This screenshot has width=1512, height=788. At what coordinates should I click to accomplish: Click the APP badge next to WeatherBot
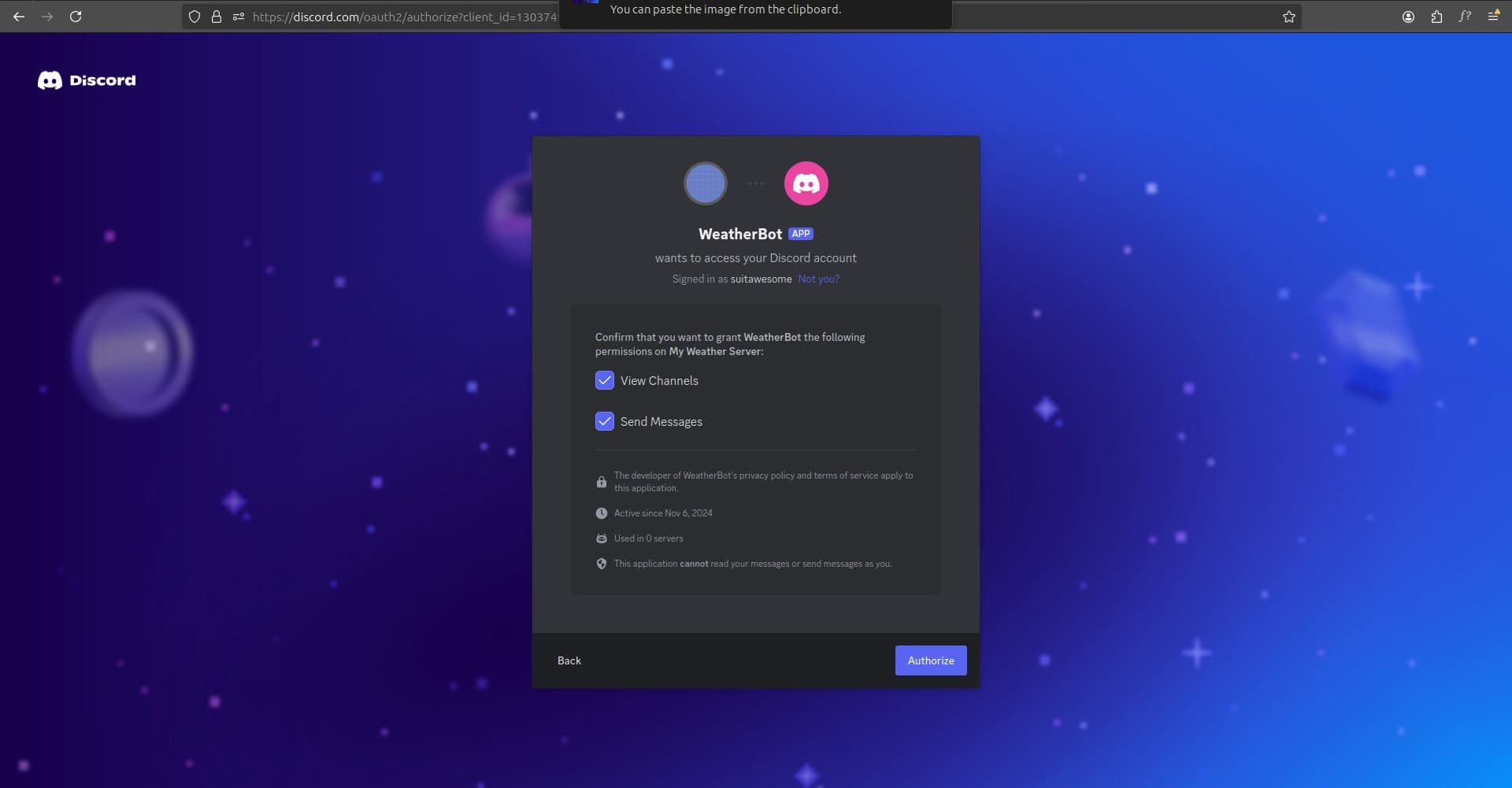coord(801,234)
